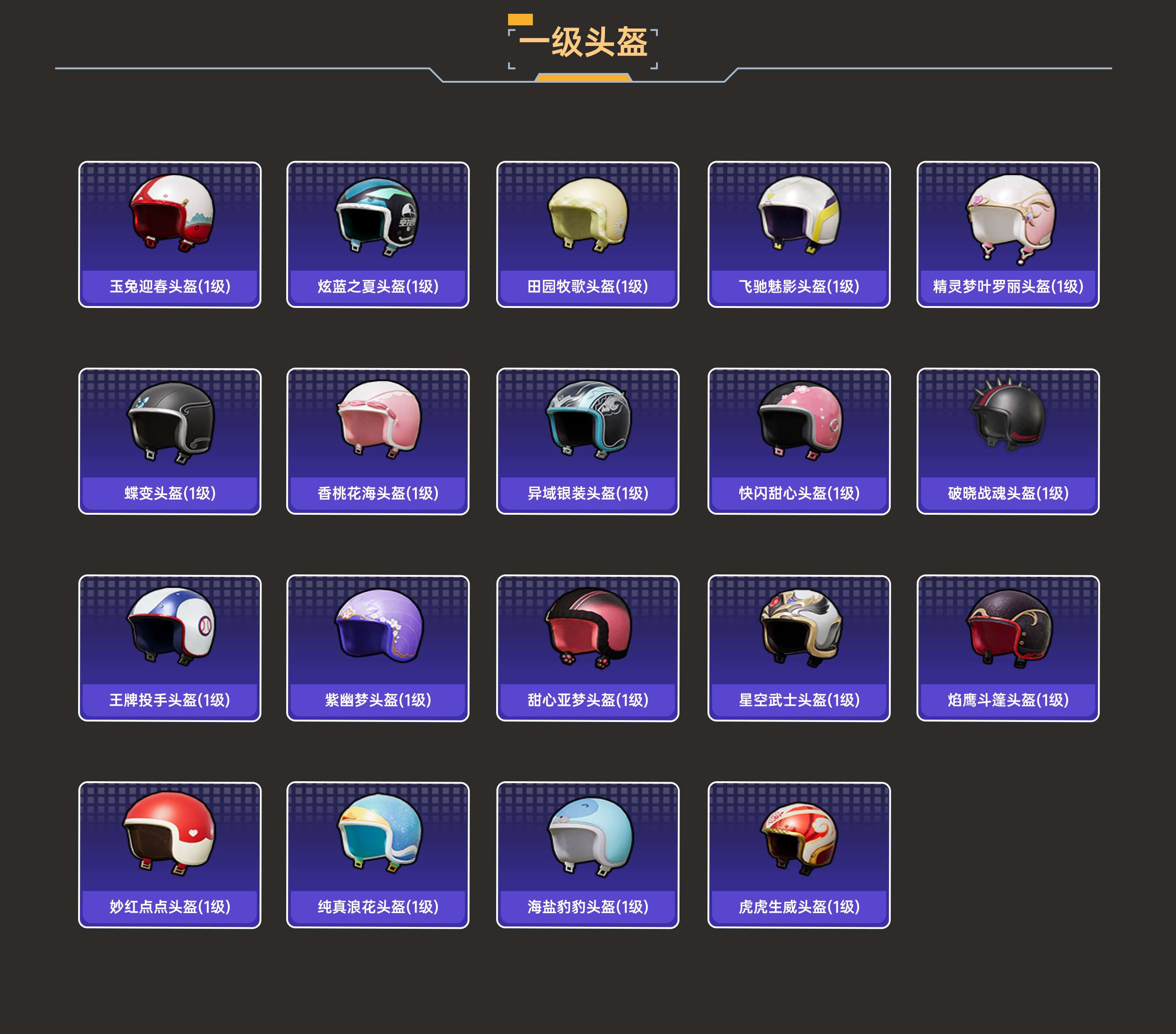Open the 焰鹰斗篷头盔 helmet card

[x=1008, y=648]
